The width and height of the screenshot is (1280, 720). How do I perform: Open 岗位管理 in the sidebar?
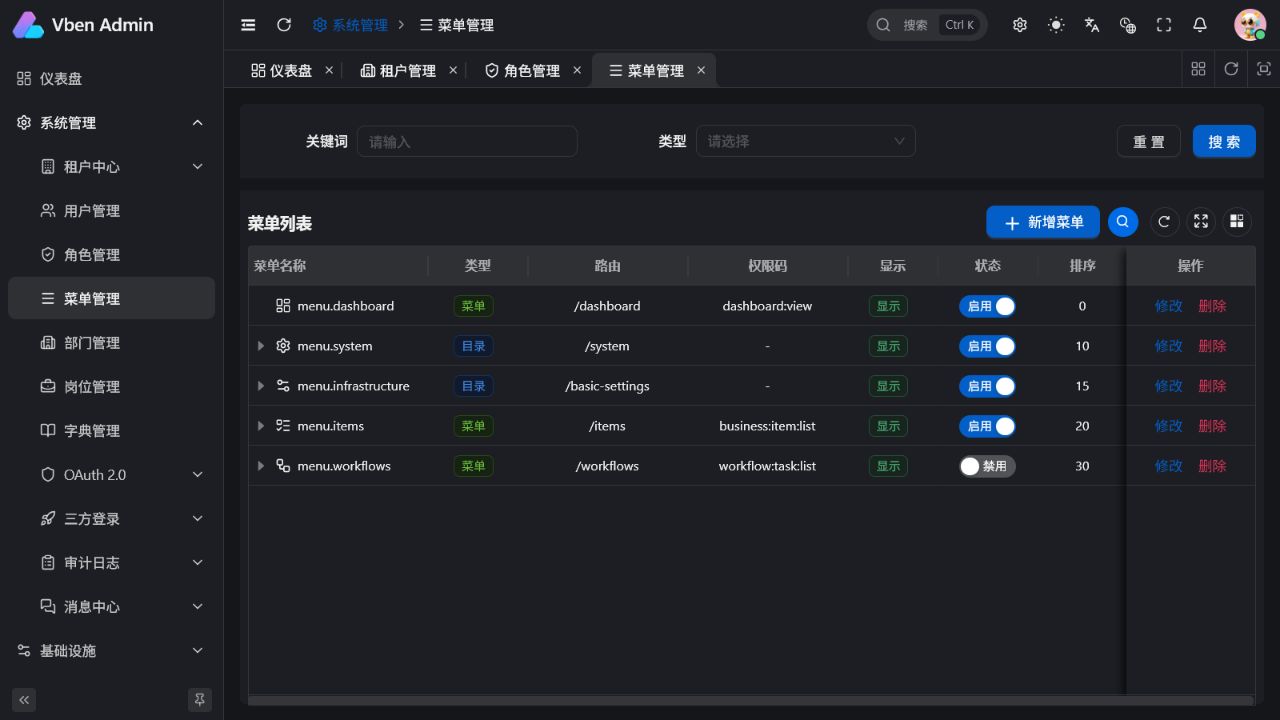click(111, 387)
